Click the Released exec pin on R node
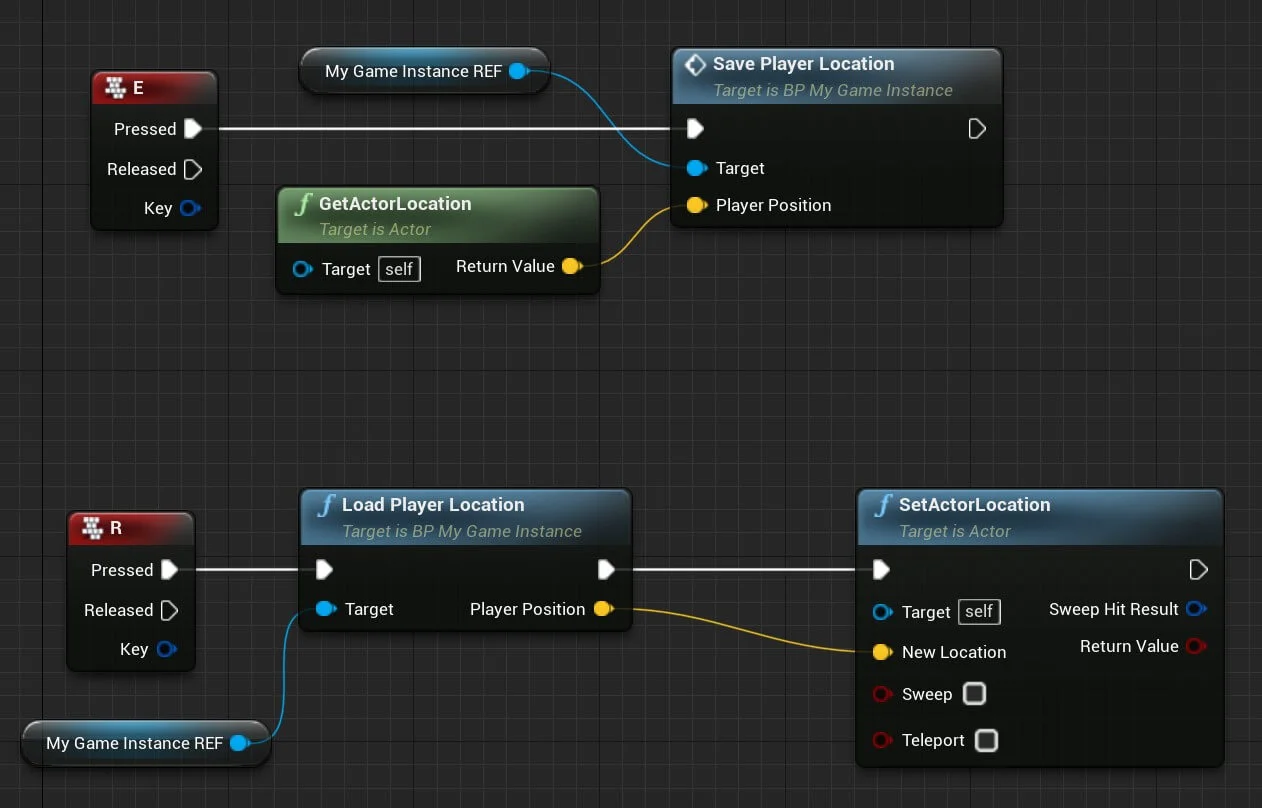1262x808 pixels. 170,610
